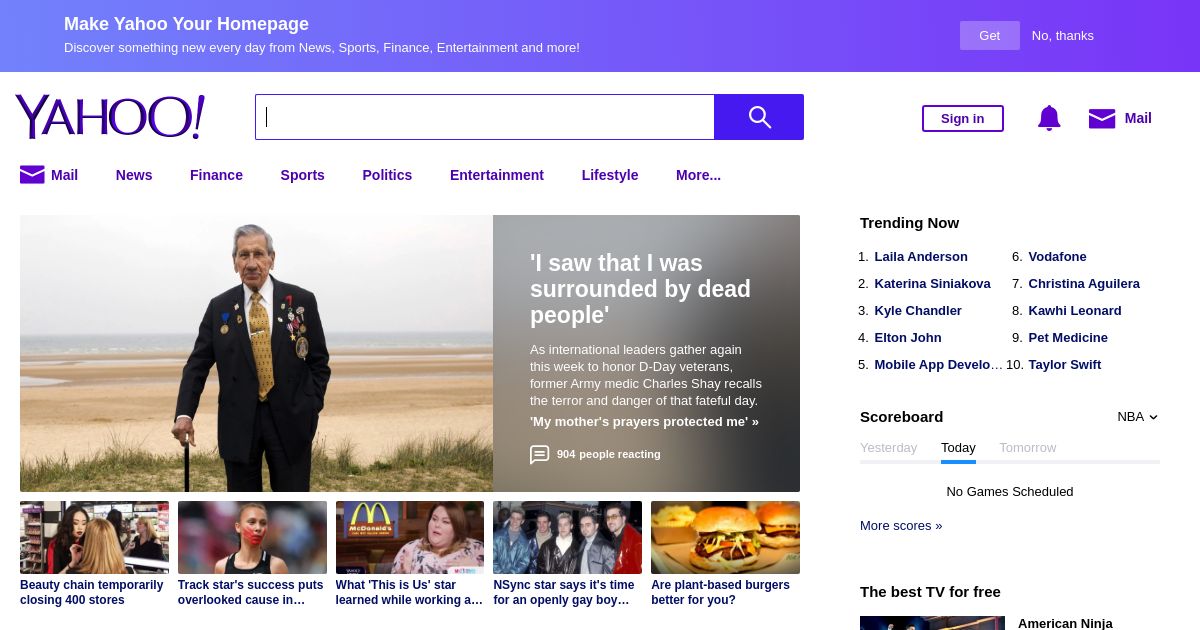This screenshot has height=630, width=1200.
Task: Expand the NBA league dropdown
Action: pyautogui.click(x=1137, y=417)
